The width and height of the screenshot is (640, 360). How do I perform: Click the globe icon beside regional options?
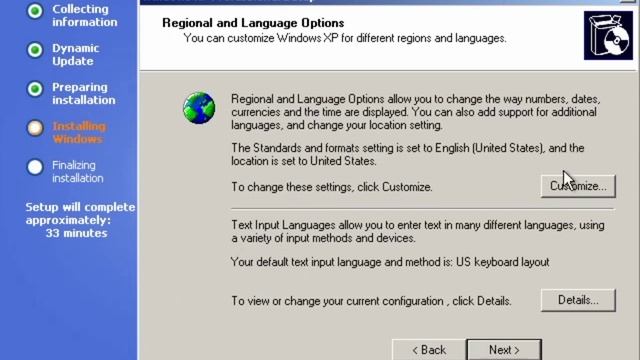point(199,108)
